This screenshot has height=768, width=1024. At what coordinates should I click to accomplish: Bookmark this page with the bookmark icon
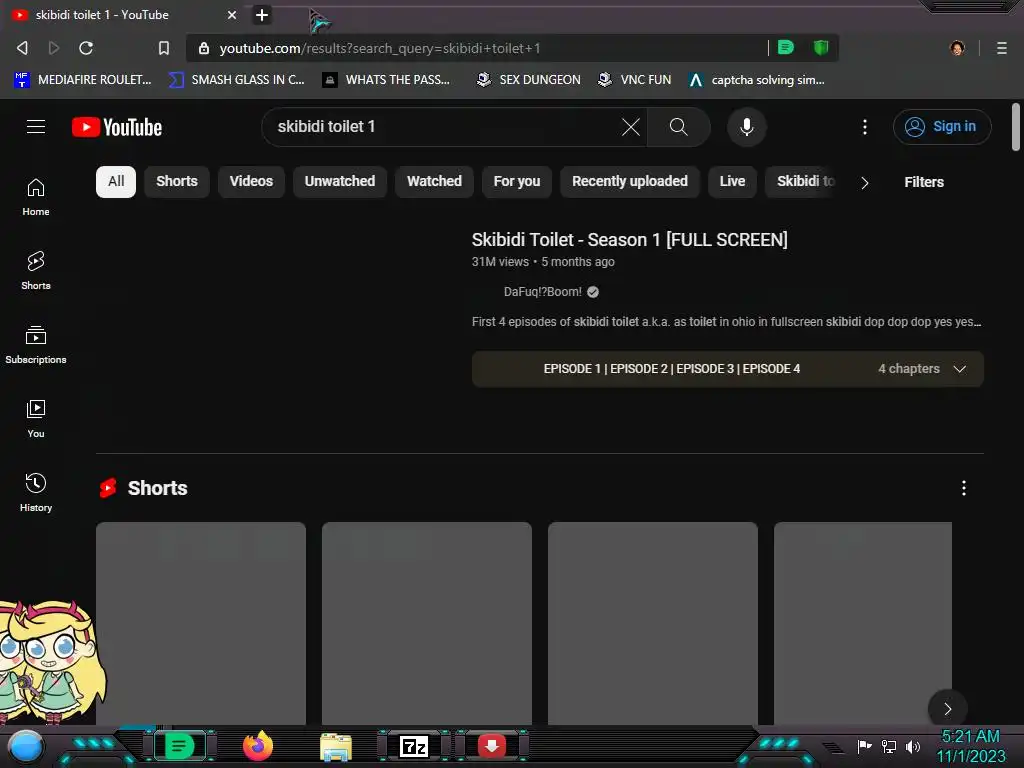click(x=164, y=48)
